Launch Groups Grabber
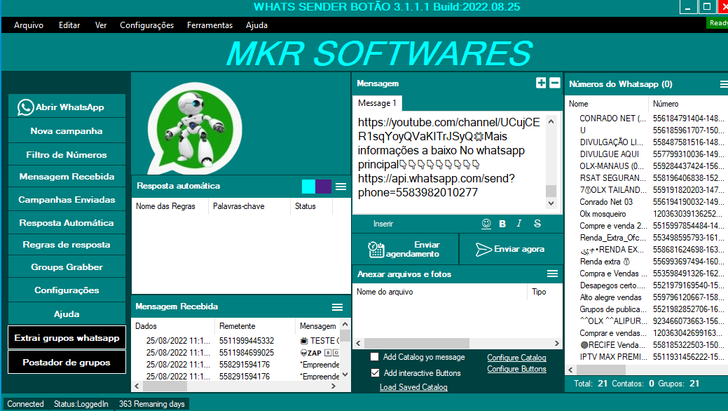 67,267
